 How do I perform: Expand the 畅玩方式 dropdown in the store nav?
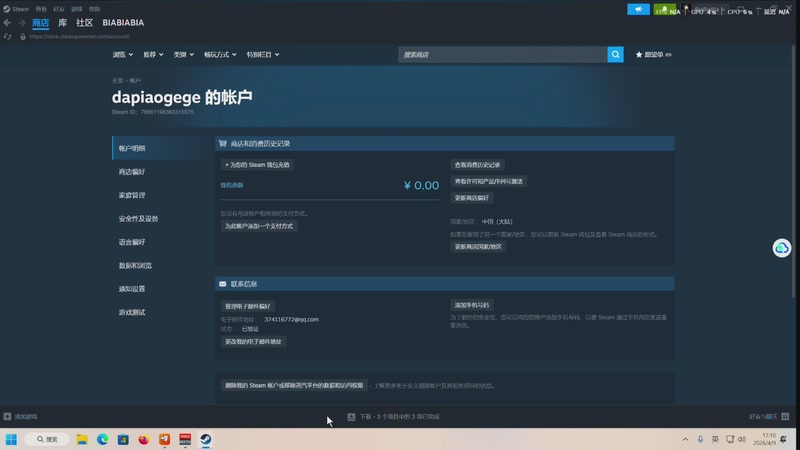tap(220, 55)
